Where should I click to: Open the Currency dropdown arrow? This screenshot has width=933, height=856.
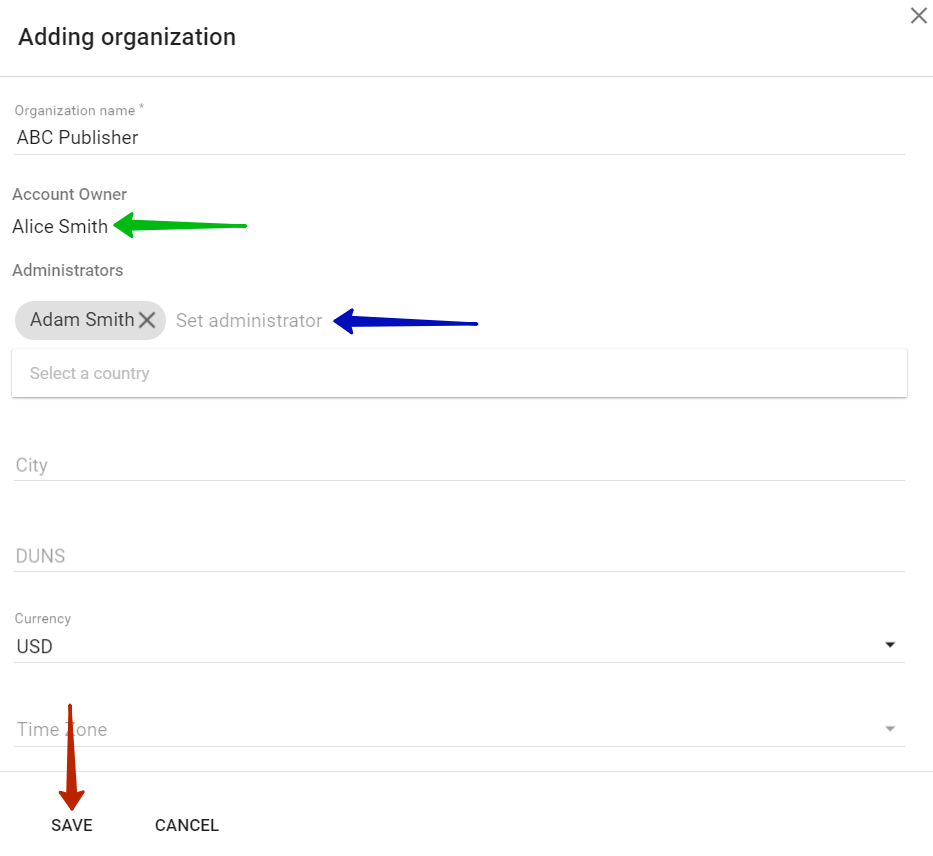point(890,646)
